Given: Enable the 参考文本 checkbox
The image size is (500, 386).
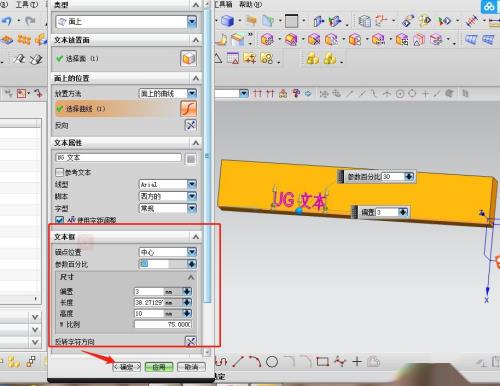Looking at the screenshot, I should pos(59,172).
